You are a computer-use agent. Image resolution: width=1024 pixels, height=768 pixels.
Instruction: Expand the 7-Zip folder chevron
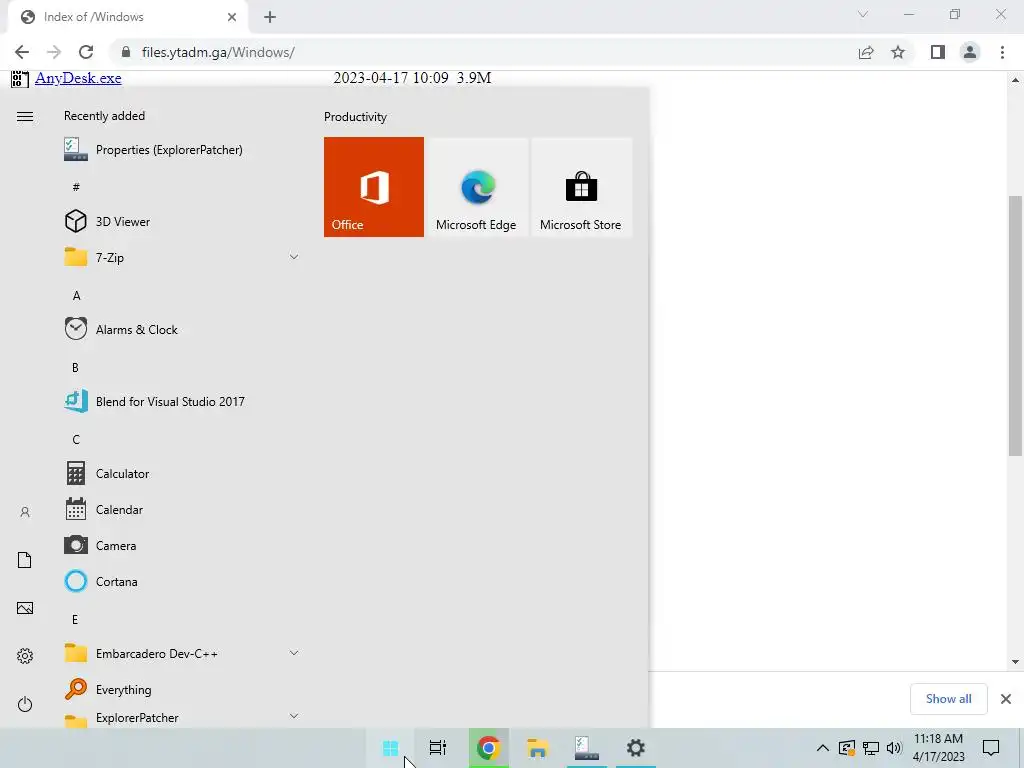(x=294, y=257)
